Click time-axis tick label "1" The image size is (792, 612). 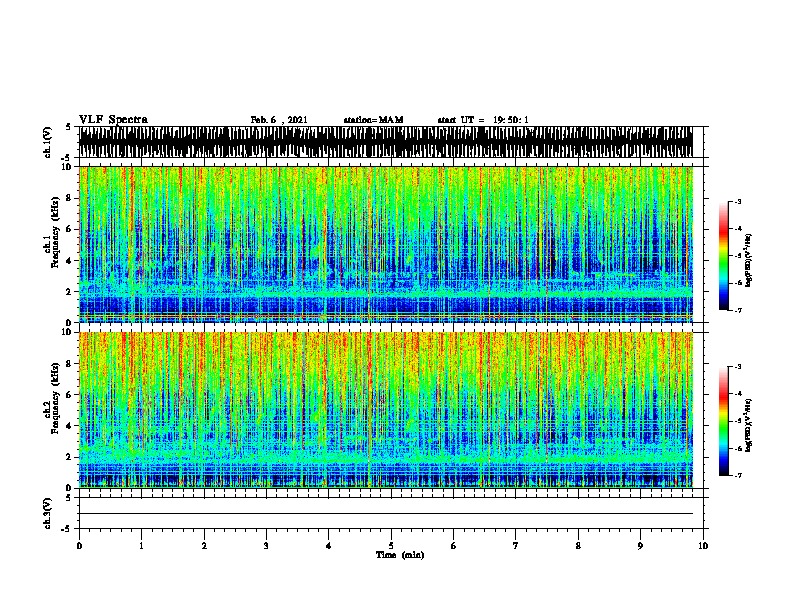141,546
